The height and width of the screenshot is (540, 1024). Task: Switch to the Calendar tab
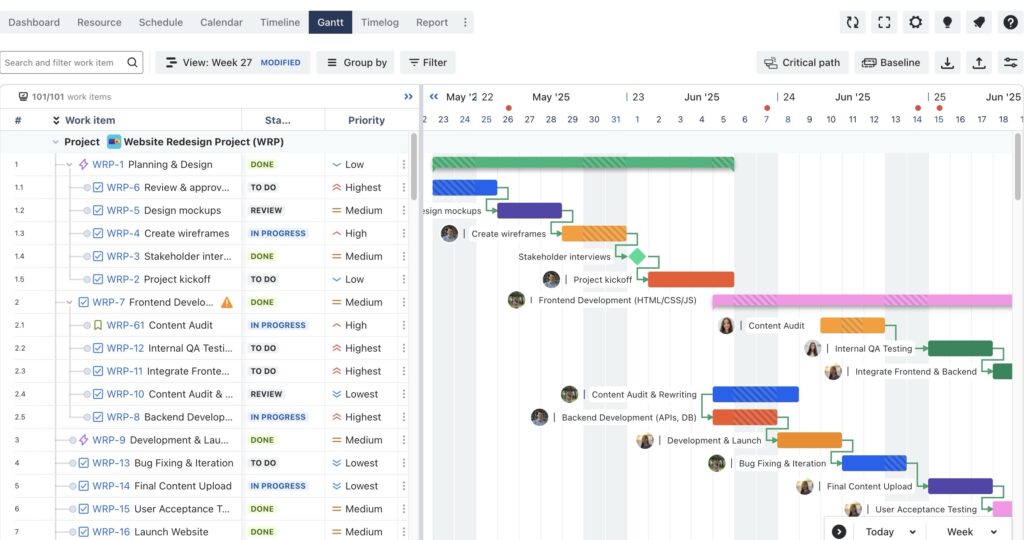221,22
